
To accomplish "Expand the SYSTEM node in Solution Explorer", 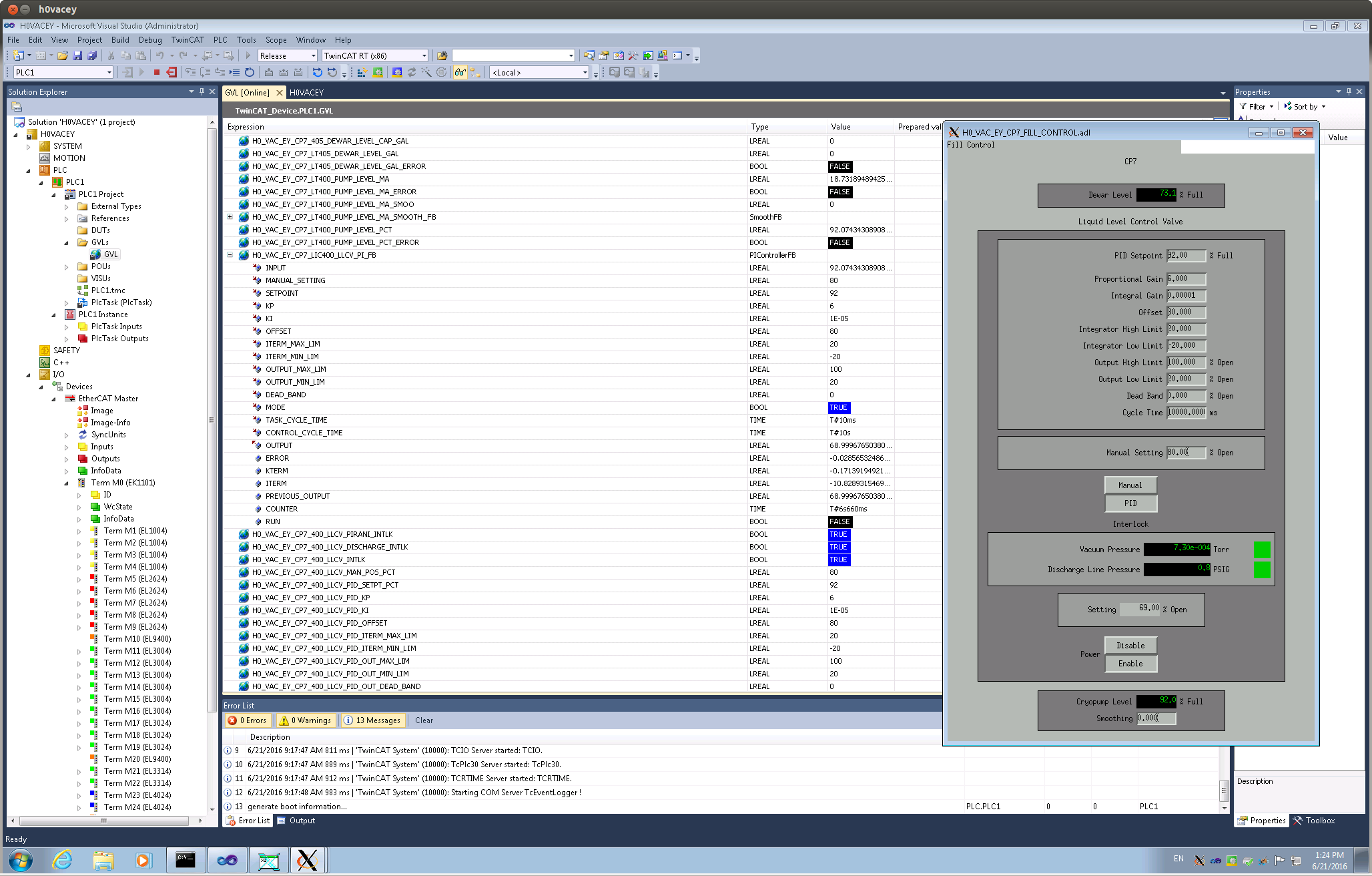I will coord(29,146).
